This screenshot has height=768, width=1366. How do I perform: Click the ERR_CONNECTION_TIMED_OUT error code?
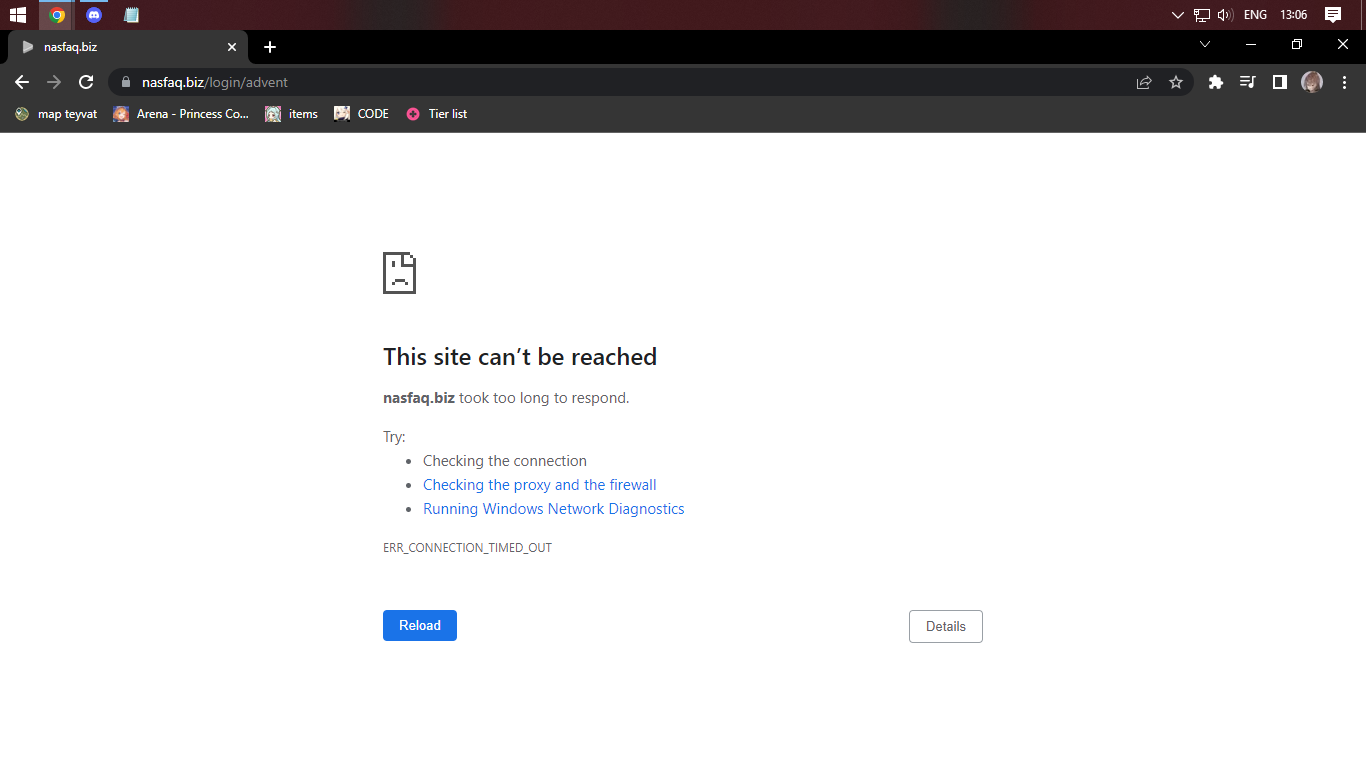[467, 548]
